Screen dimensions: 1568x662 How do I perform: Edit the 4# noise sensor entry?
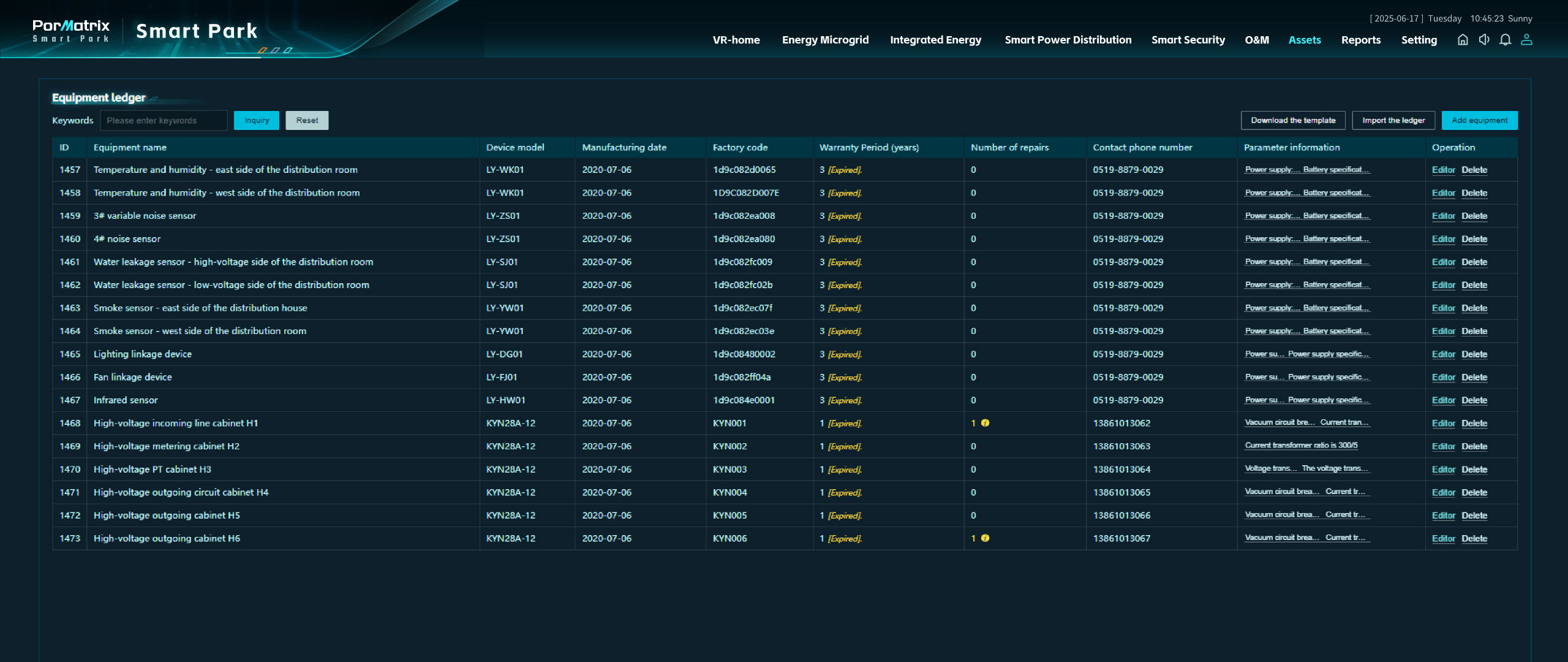pos(1443,239)
